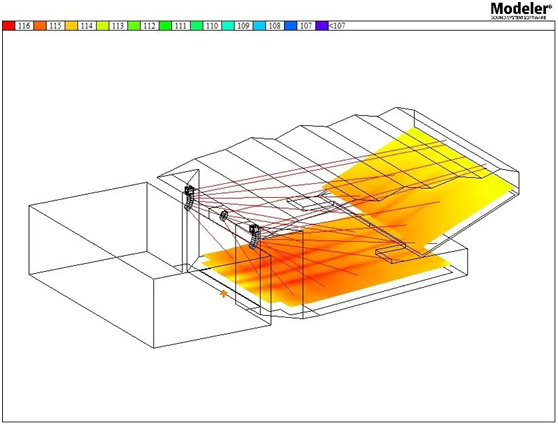Select the left line array loudspeaker
Viewport: 558px width, 425px height.
[x=189, y=198]
